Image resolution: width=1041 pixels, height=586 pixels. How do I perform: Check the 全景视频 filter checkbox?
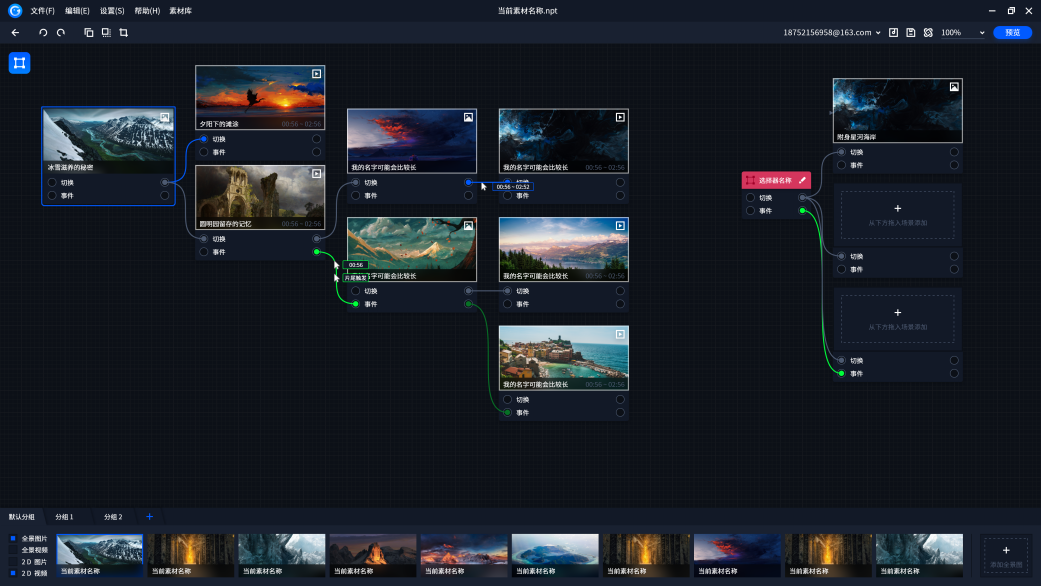(12, 550)
